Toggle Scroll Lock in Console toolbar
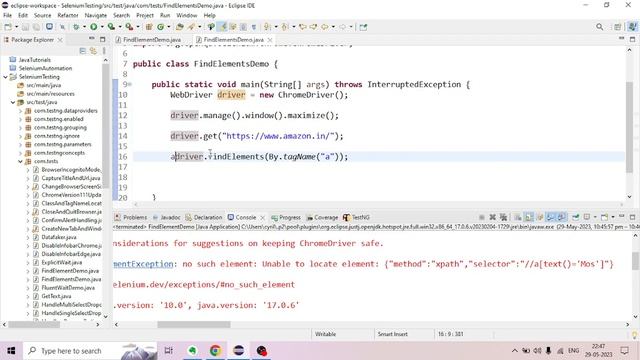The width and height of the screenshot is (640, 360). pos(529,217)
